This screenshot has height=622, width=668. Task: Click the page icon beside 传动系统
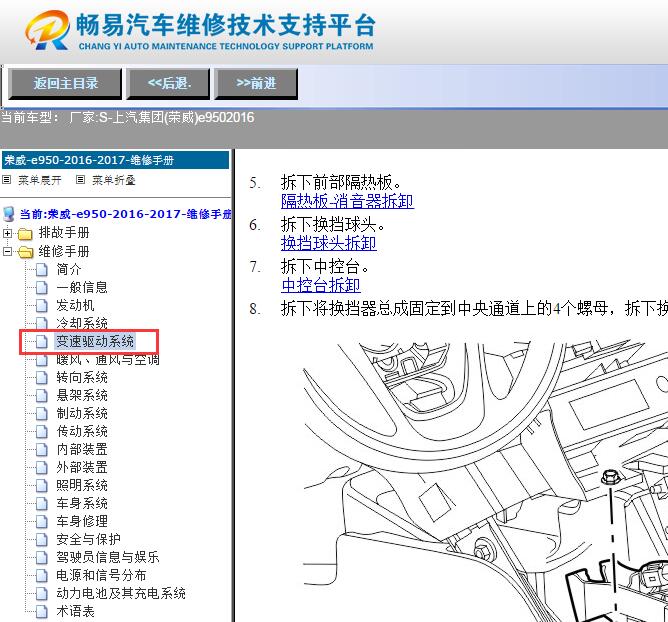(41, 432)
